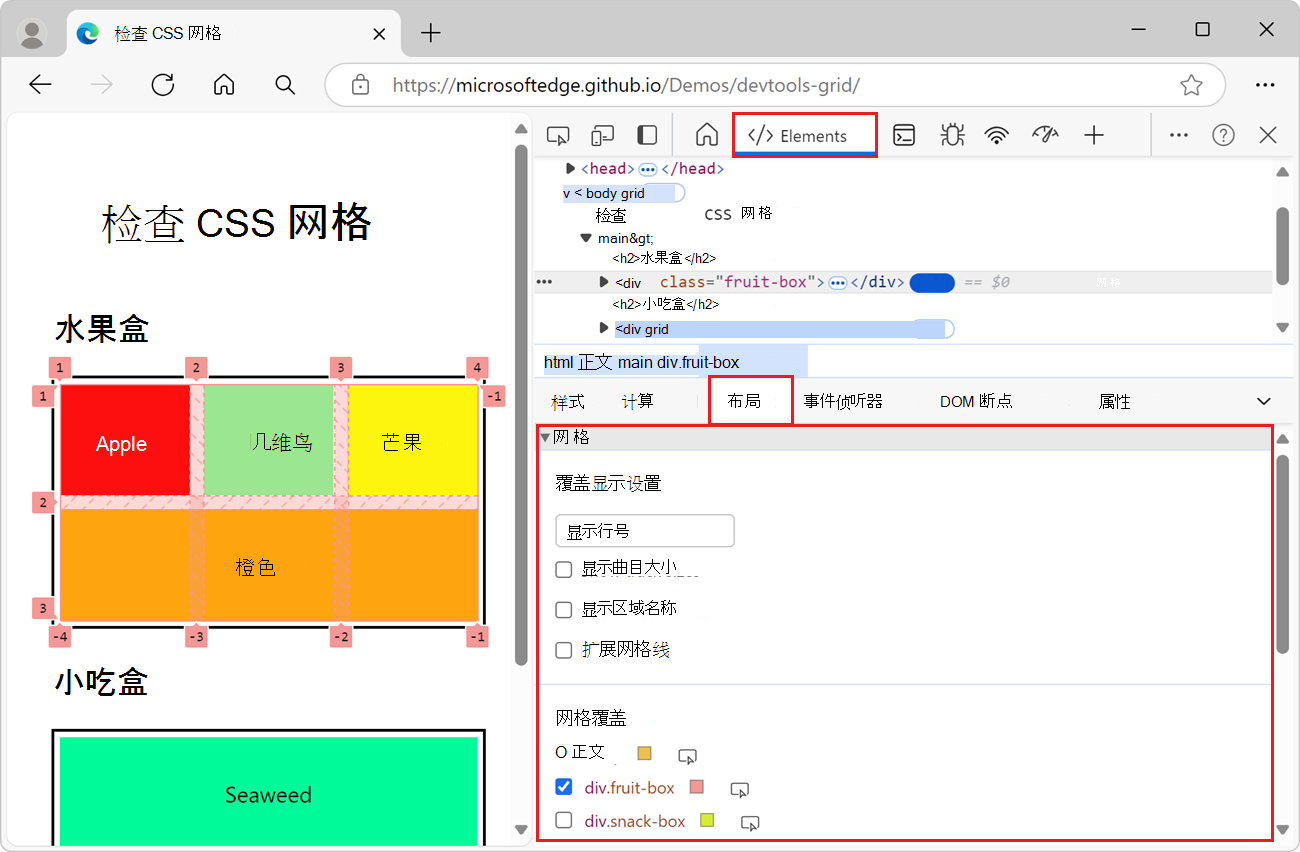Screen dimensions: 1300x852
Task: Open the Network tool wifi icon
Action: coord(997,136)
